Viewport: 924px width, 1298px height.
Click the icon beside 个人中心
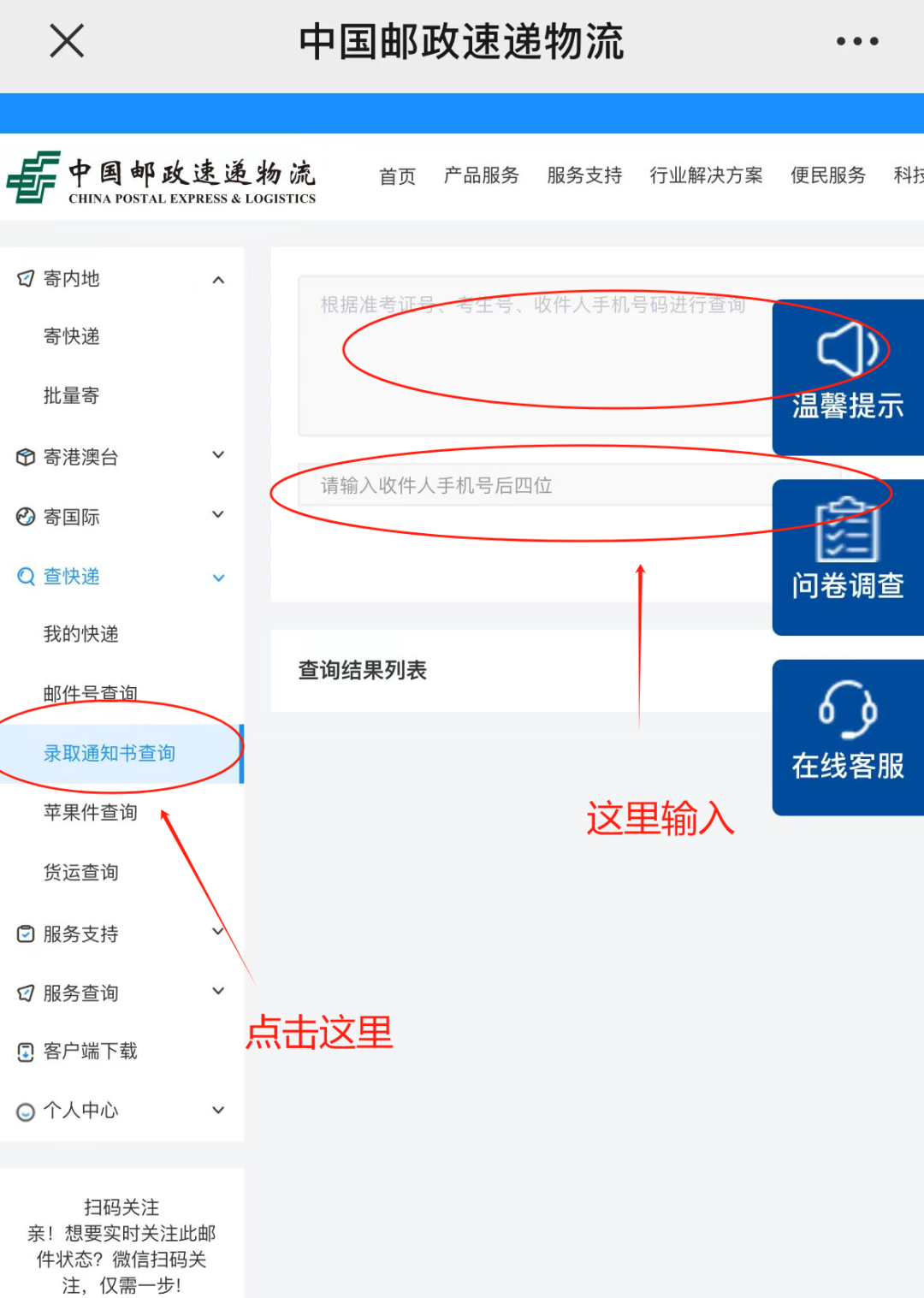(x=24, y=1110)
